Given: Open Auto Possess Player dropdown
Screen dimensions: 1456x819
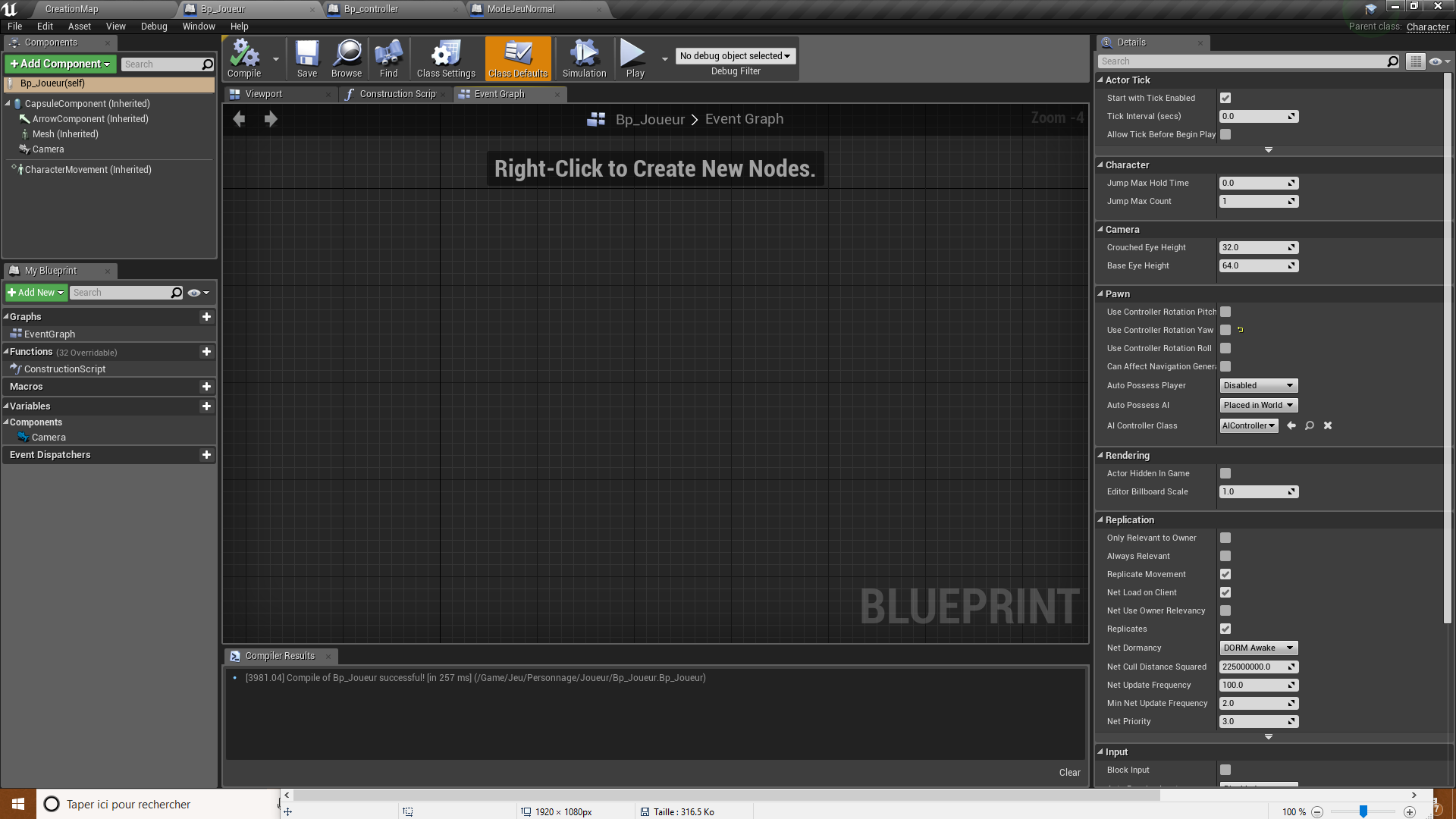Looking at the screenshot, I should [x=1258, y=385].
